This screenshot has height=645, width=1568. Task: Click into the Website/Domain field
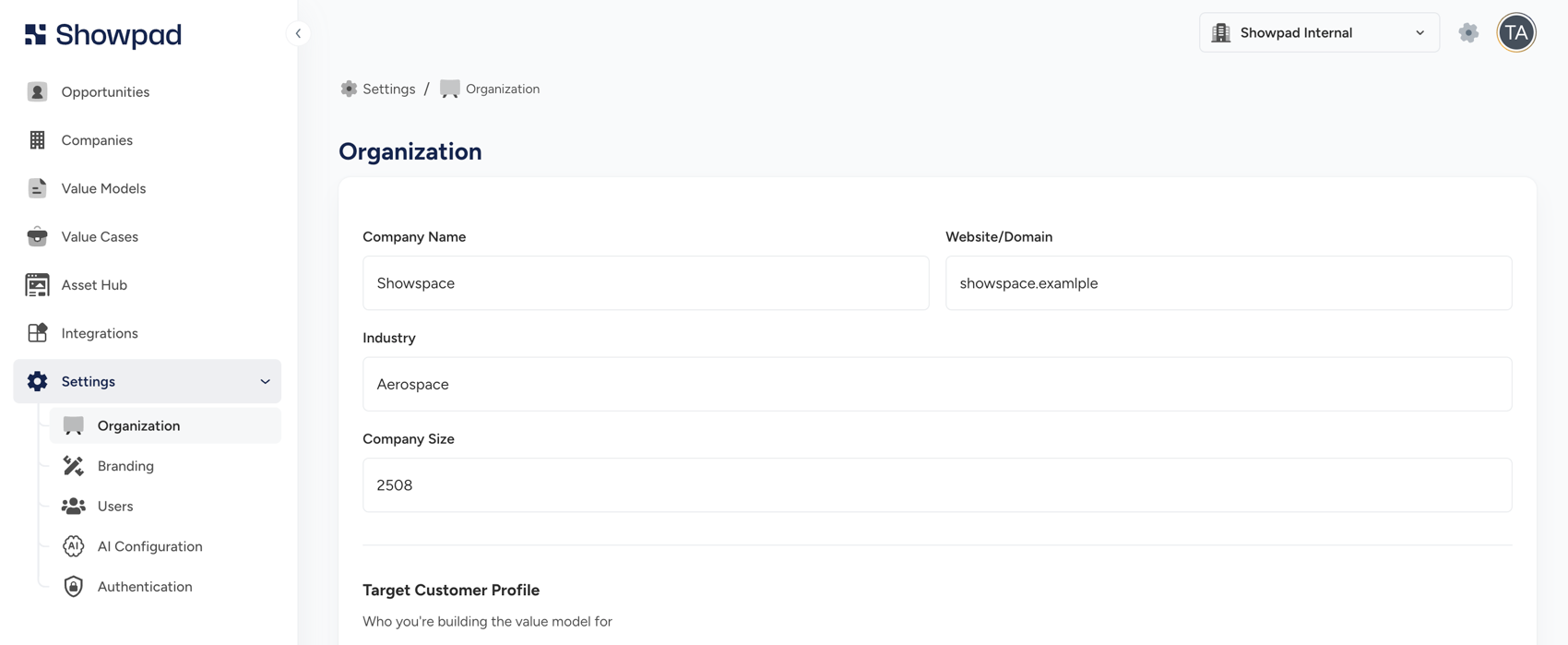click(1229, 283)
